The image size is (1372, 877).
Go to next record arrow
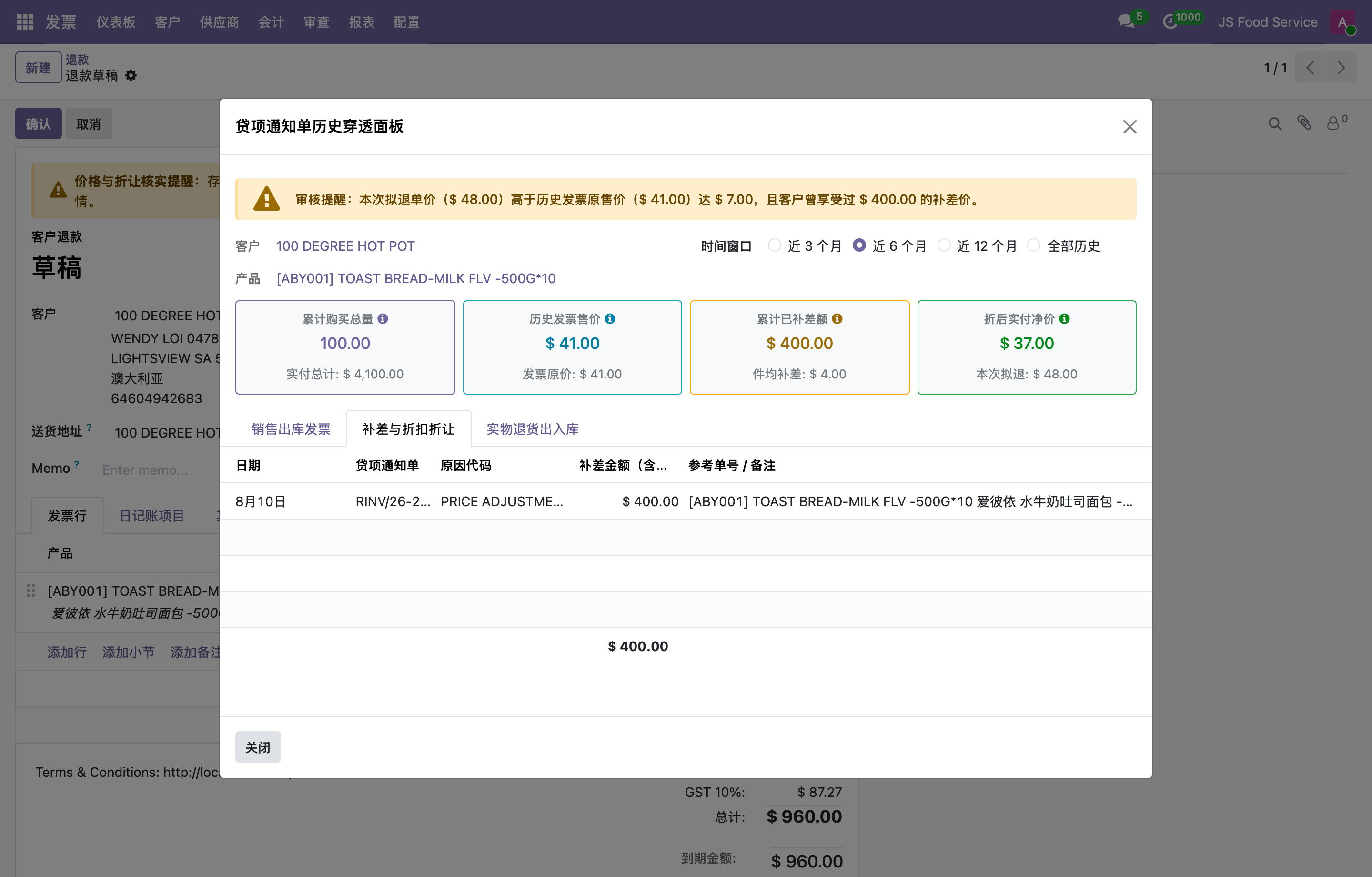(1341, 68)
